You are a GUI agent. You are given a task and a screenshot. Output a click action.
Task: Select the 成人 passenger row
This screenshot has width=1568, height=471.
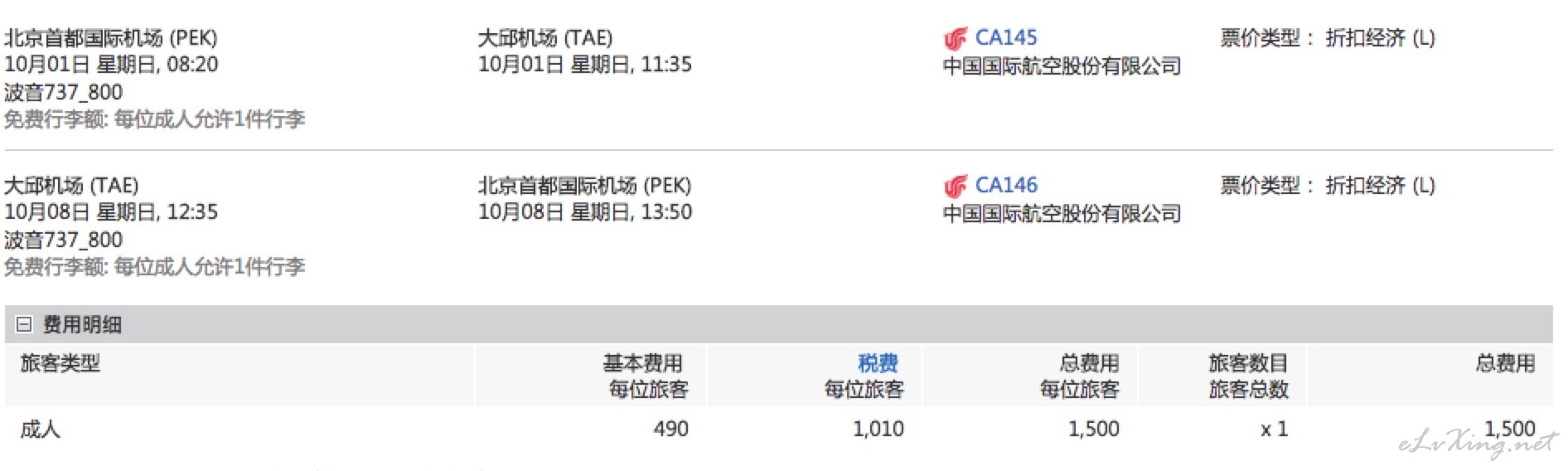(x=778, y=429)
